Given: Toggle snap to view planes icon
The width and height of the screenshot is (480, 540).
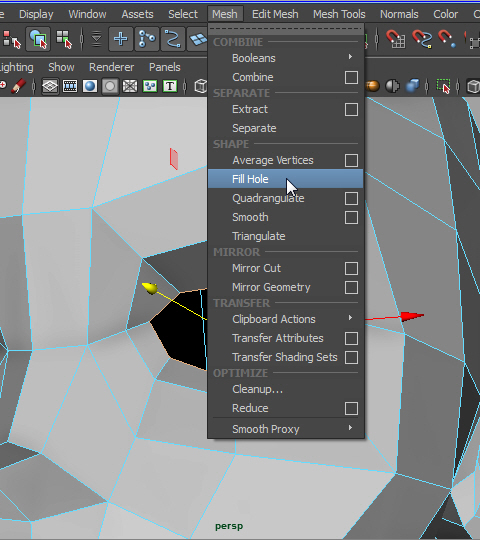Looking at the screenshot, I should 198,39.
